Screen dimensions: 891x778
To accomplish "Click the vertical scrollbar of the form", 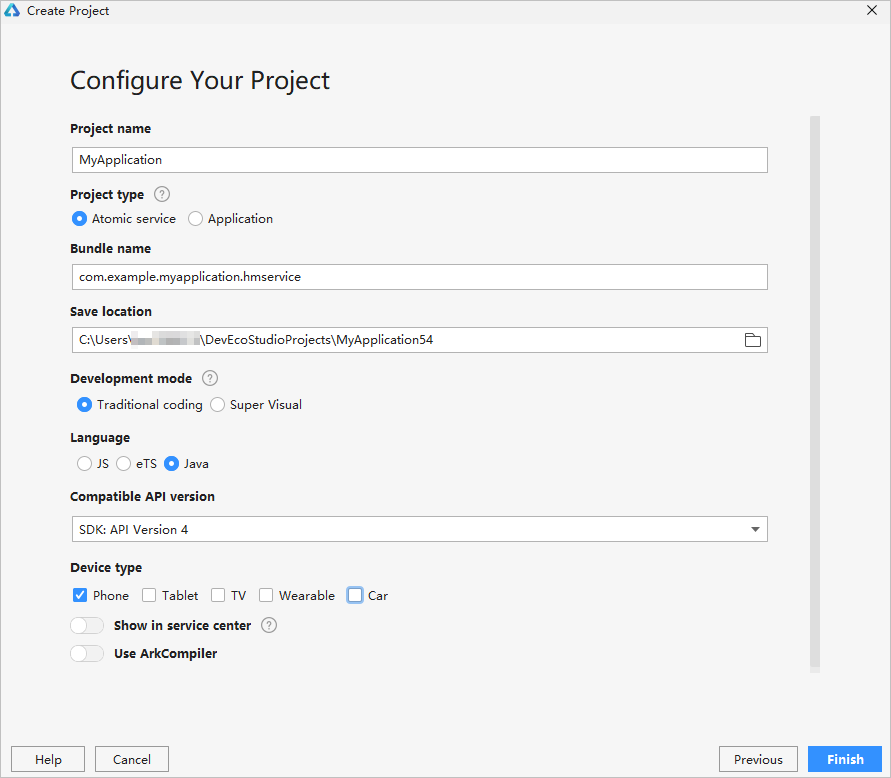I will [815, 390].
